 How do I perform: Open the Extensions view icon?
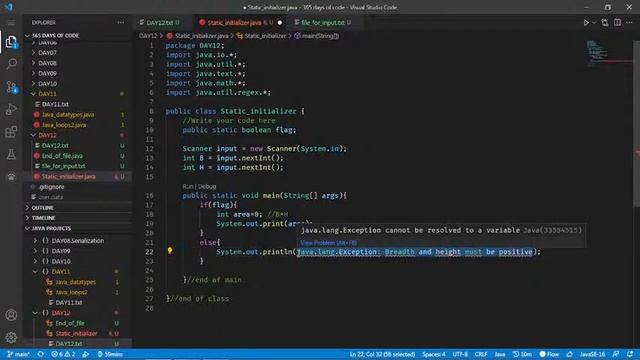[x=11, y=132]
